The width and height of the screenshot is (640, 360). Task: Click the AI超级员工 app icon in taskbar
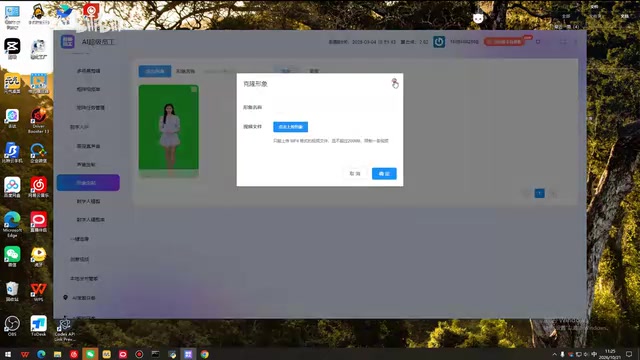point(188,354)
